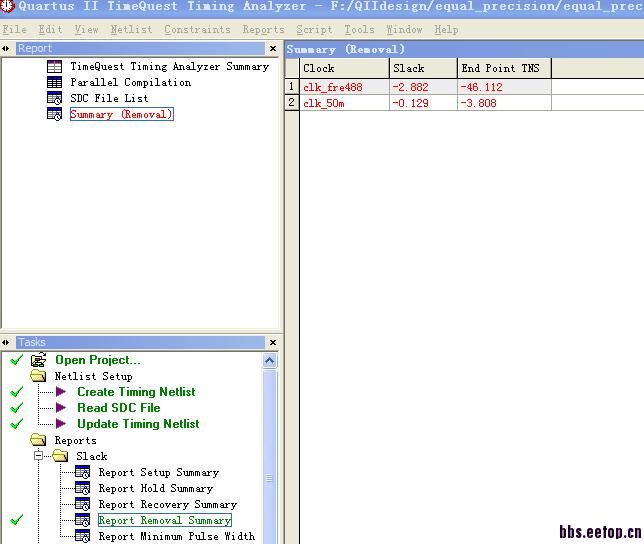
Task: Click the Open Project icon
Action: [x=39, y=360]
